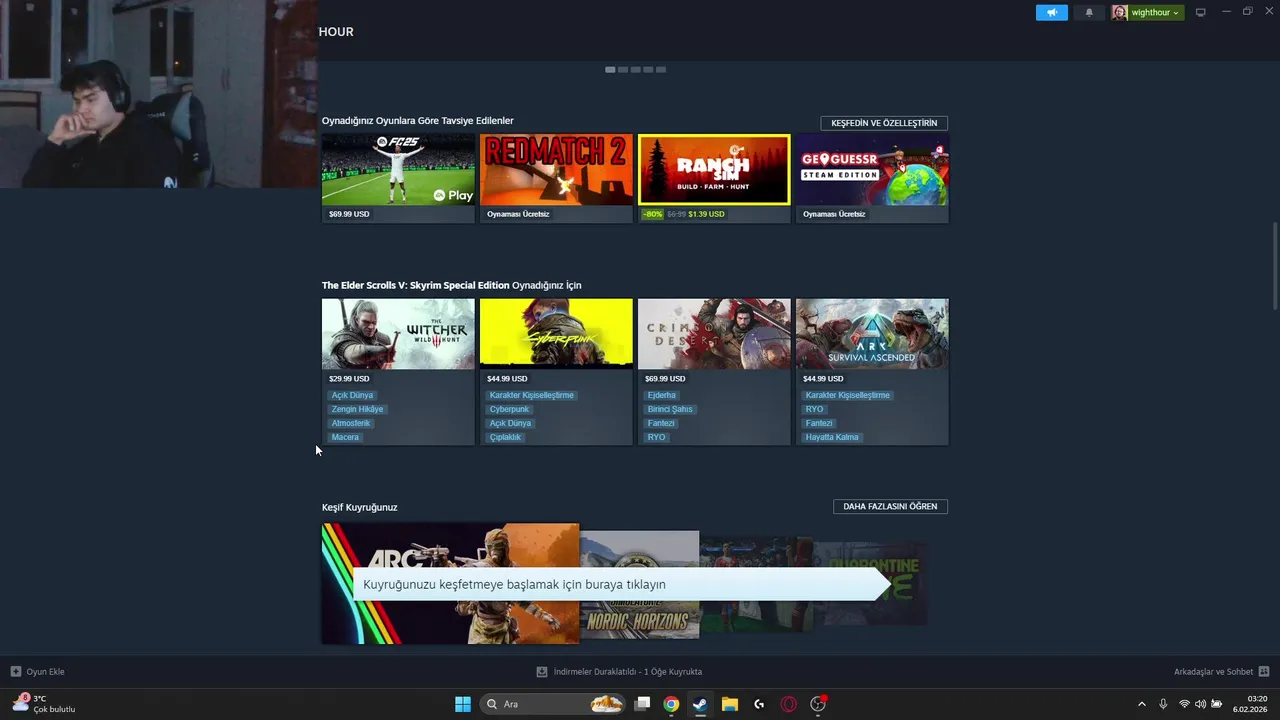Image resolution: width=1280 pixels, height=720 pixels.
Task: Select the last carousel page dot
Action: [x=661, y=69]
